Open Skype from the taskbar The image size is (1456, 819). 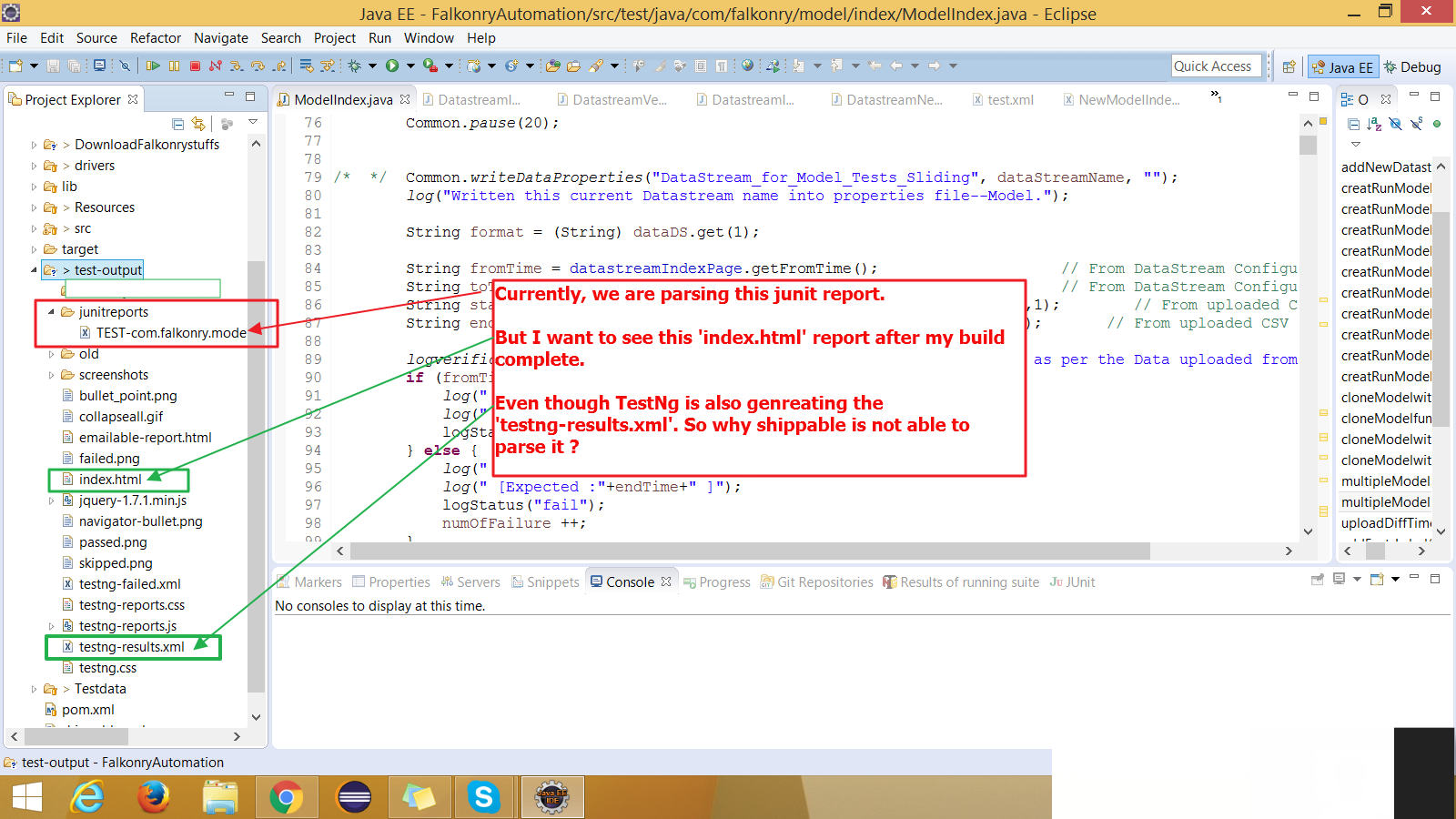[484, 798]
